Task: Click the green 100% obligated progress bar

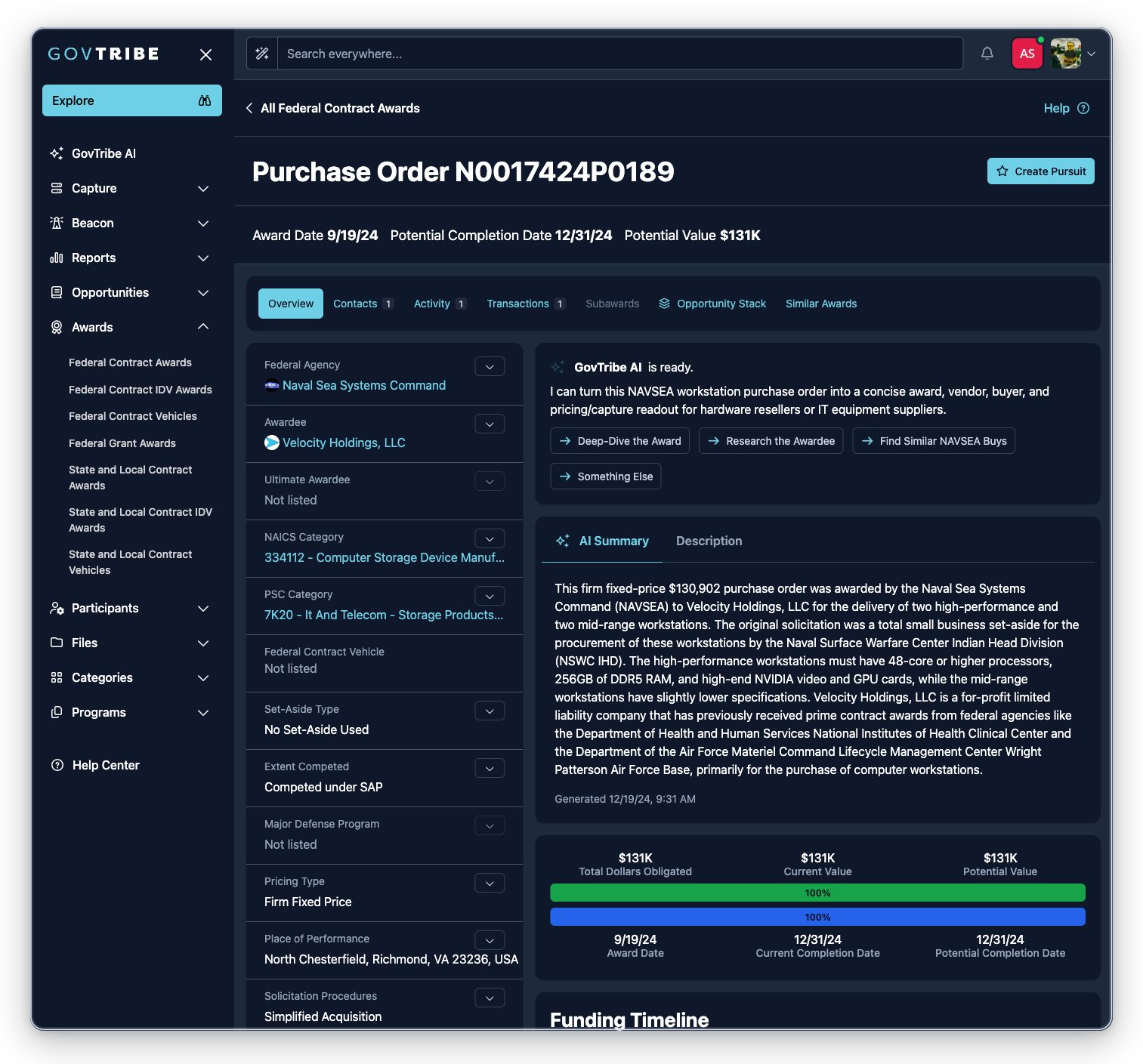Action: [x=817, y=893]
